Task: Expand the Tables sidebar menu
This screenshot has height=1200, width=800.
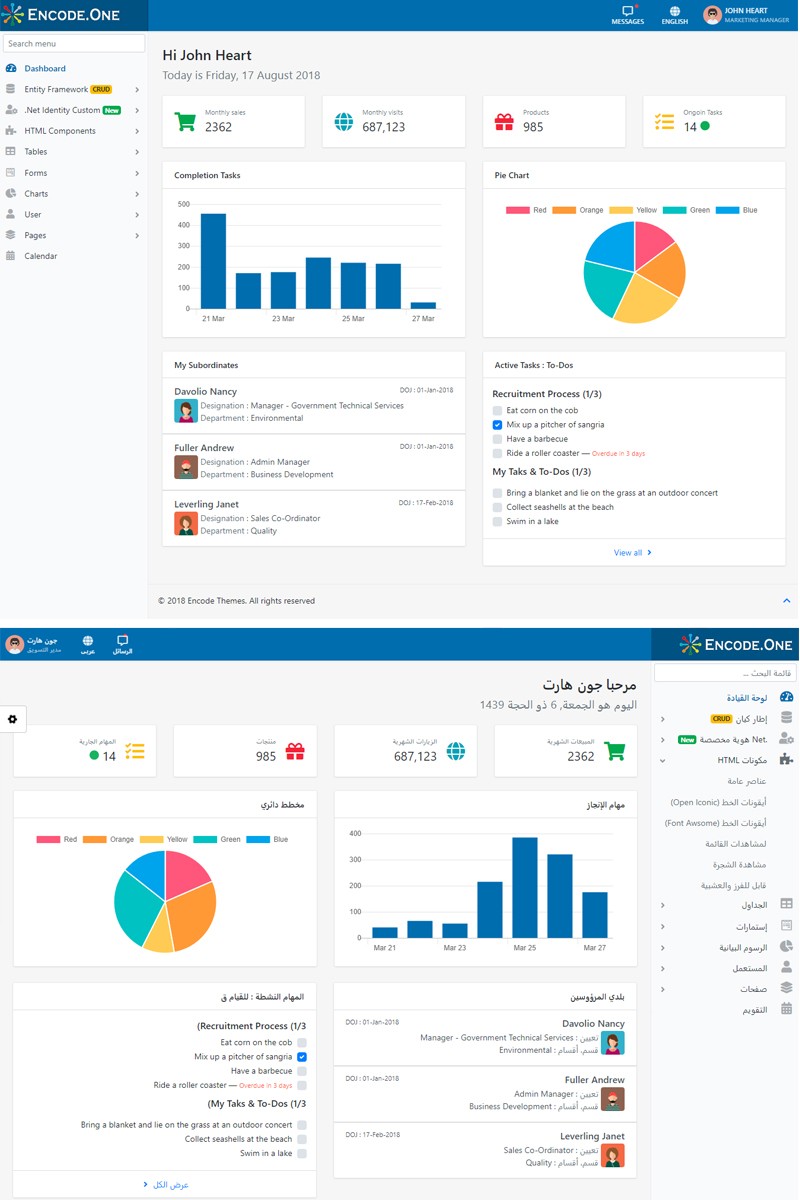Action: tap(38, 152)
